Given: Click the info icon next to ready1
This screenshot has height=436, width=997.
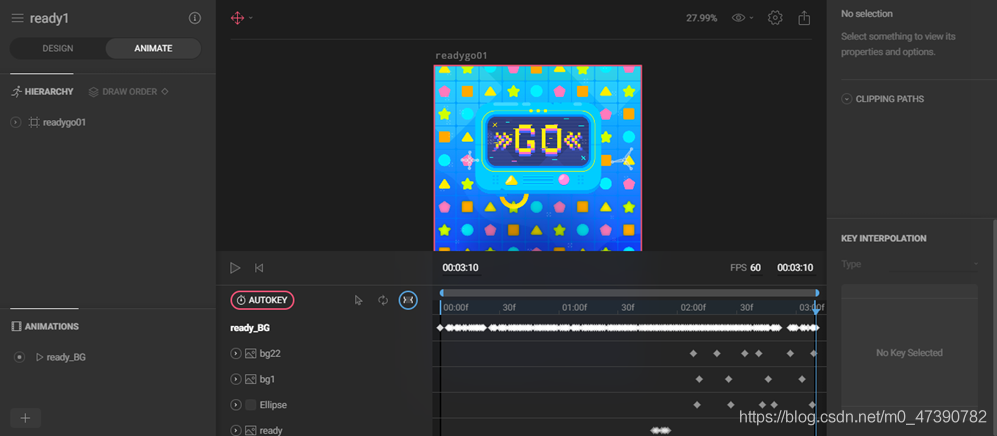Looking at the screenshot, I should click(x=195, y=18).
